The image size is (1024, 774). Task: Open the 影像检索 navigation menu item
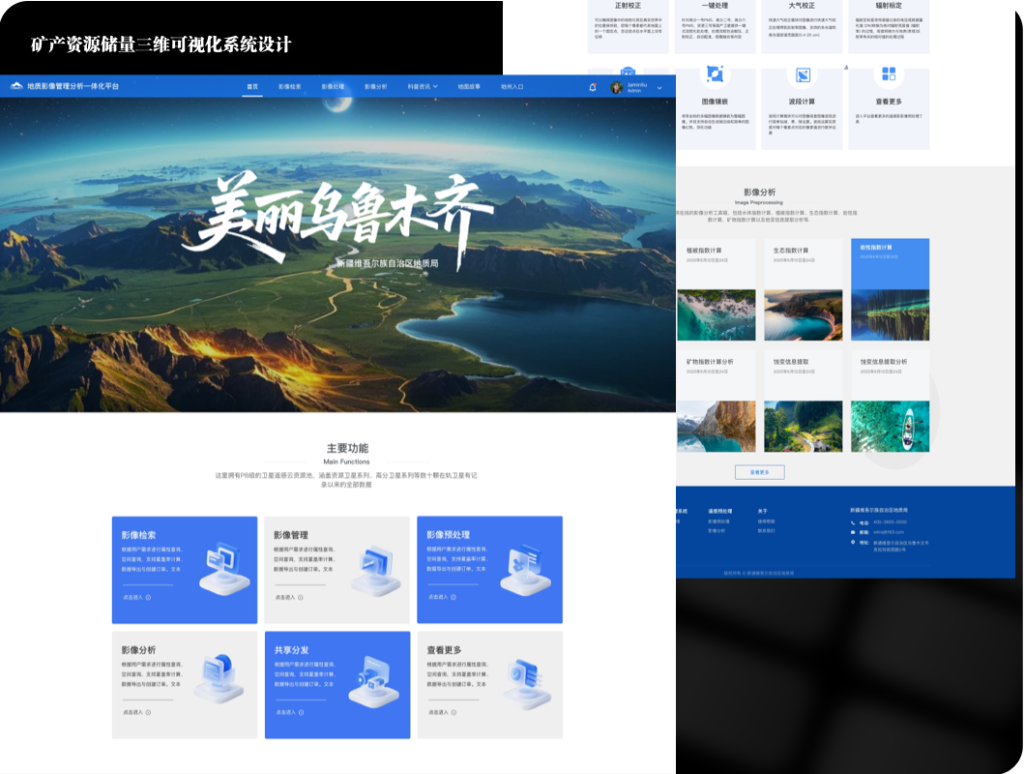289,87
